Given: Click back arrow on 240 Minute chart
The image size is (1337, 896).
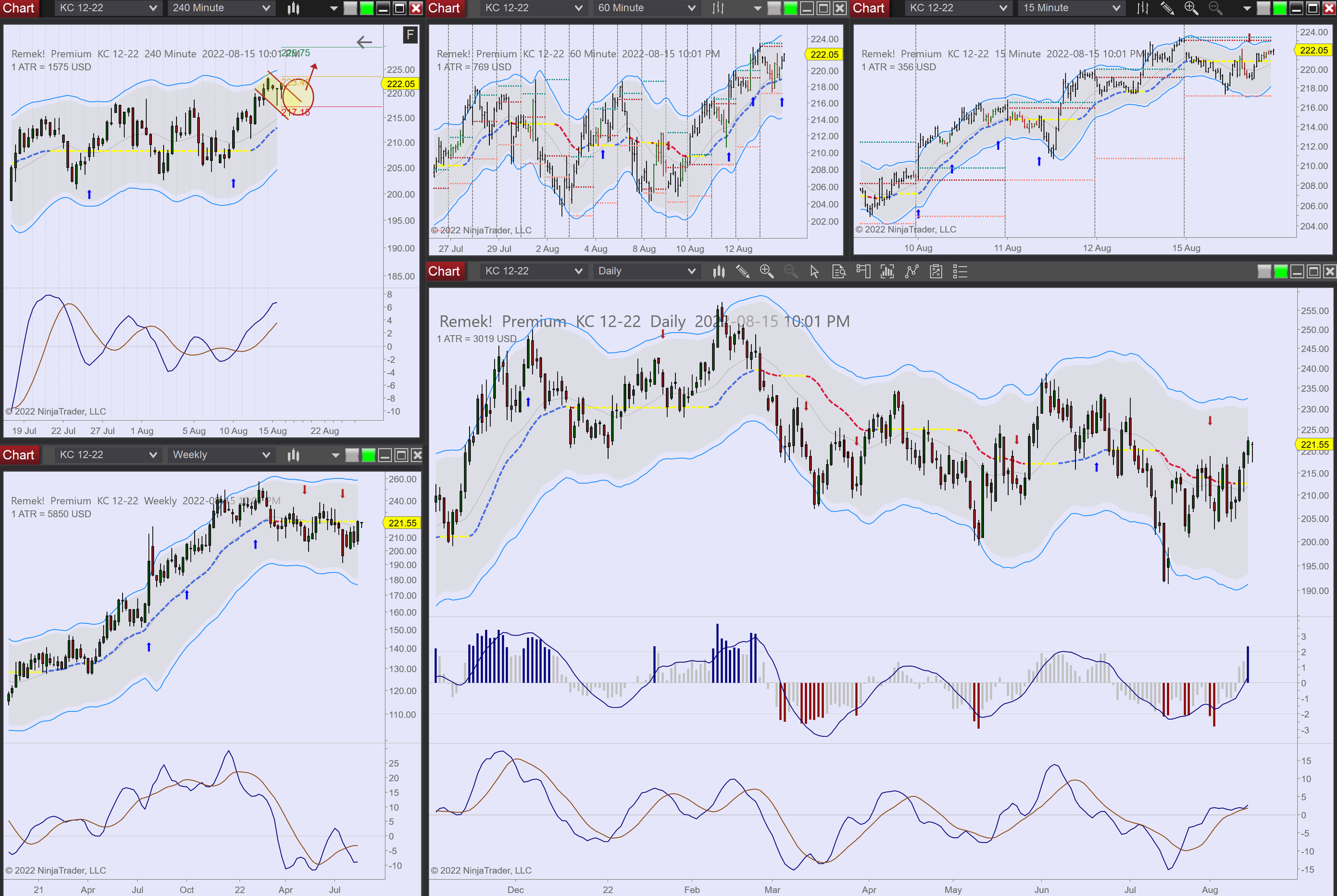Looking at the screenshot, I should click(x=364, y=42).
